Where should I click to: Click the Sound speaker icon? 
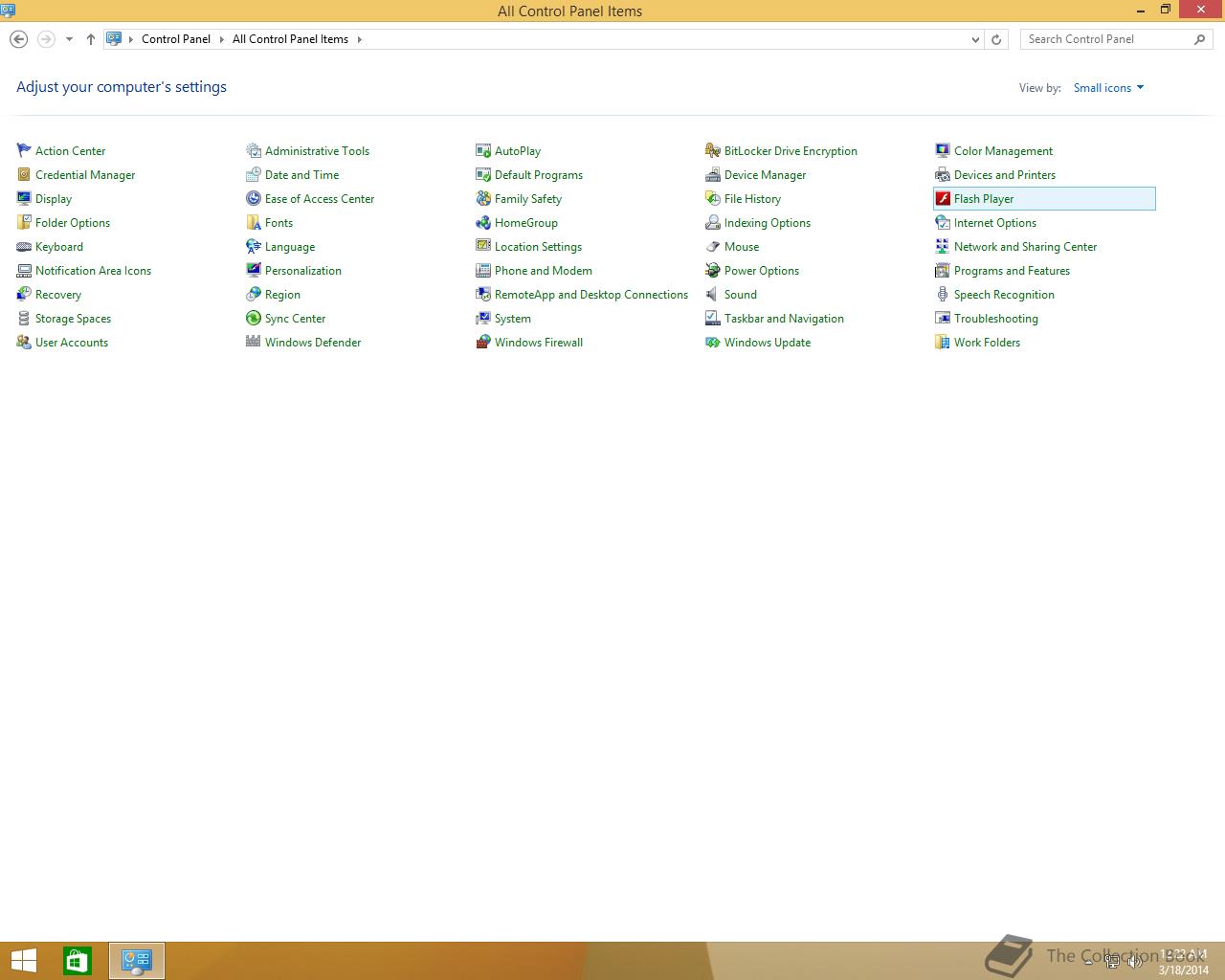click(713, 294)
